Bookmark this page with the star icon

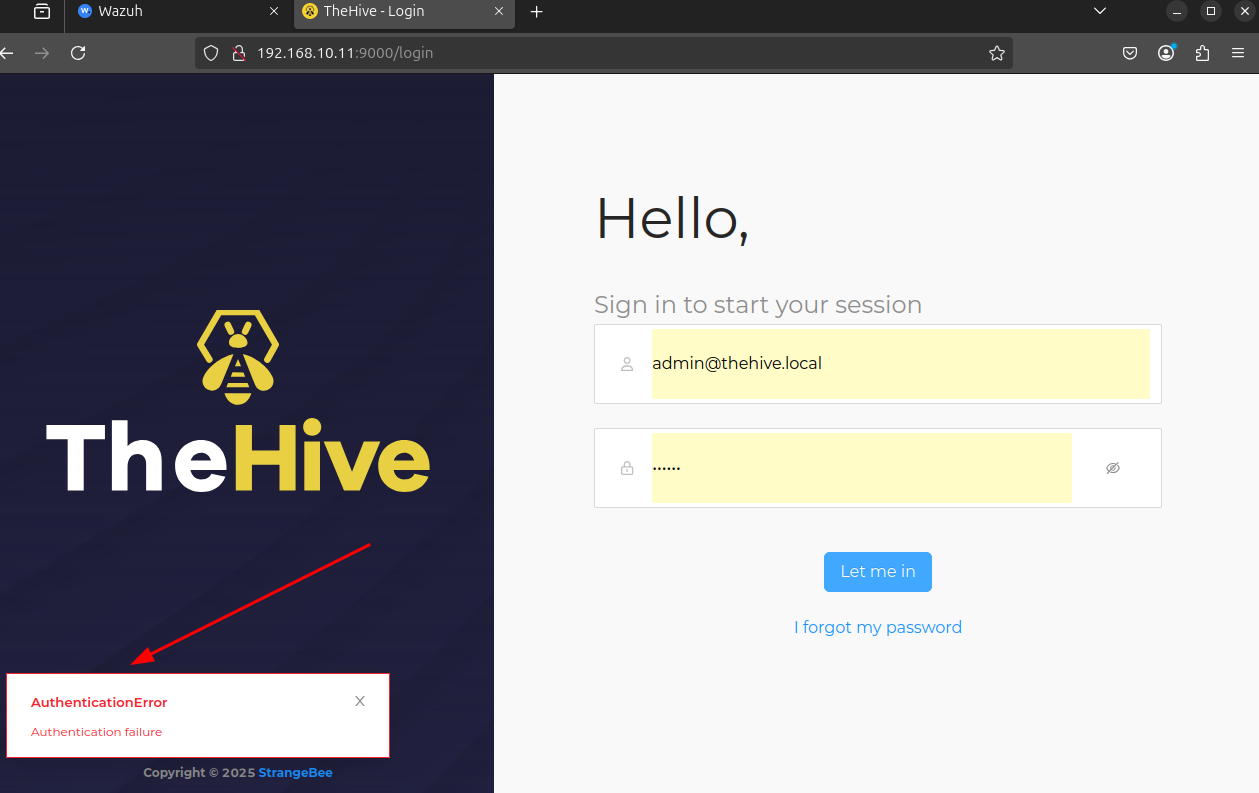pos(996,52)
